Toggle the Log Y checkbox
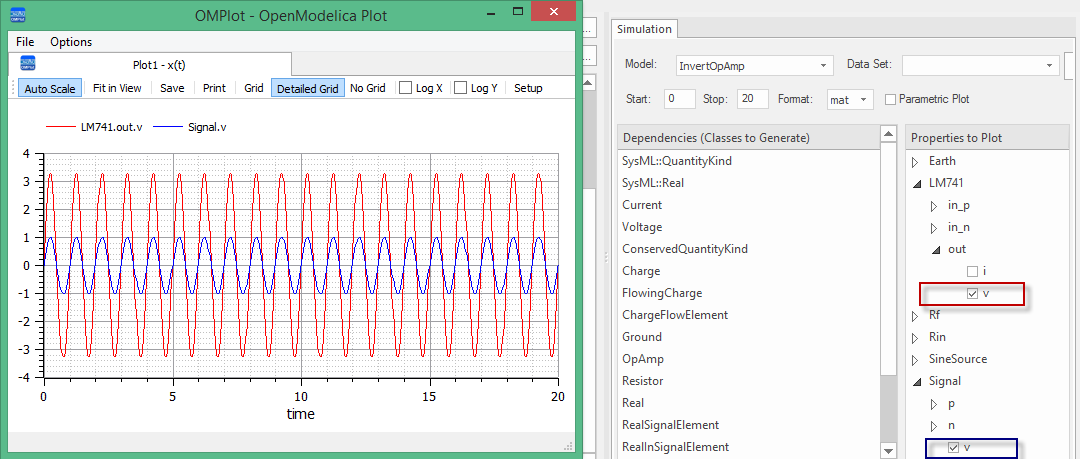The width and height of the screenshot is (1080, 459). click(x=461, y=88)
